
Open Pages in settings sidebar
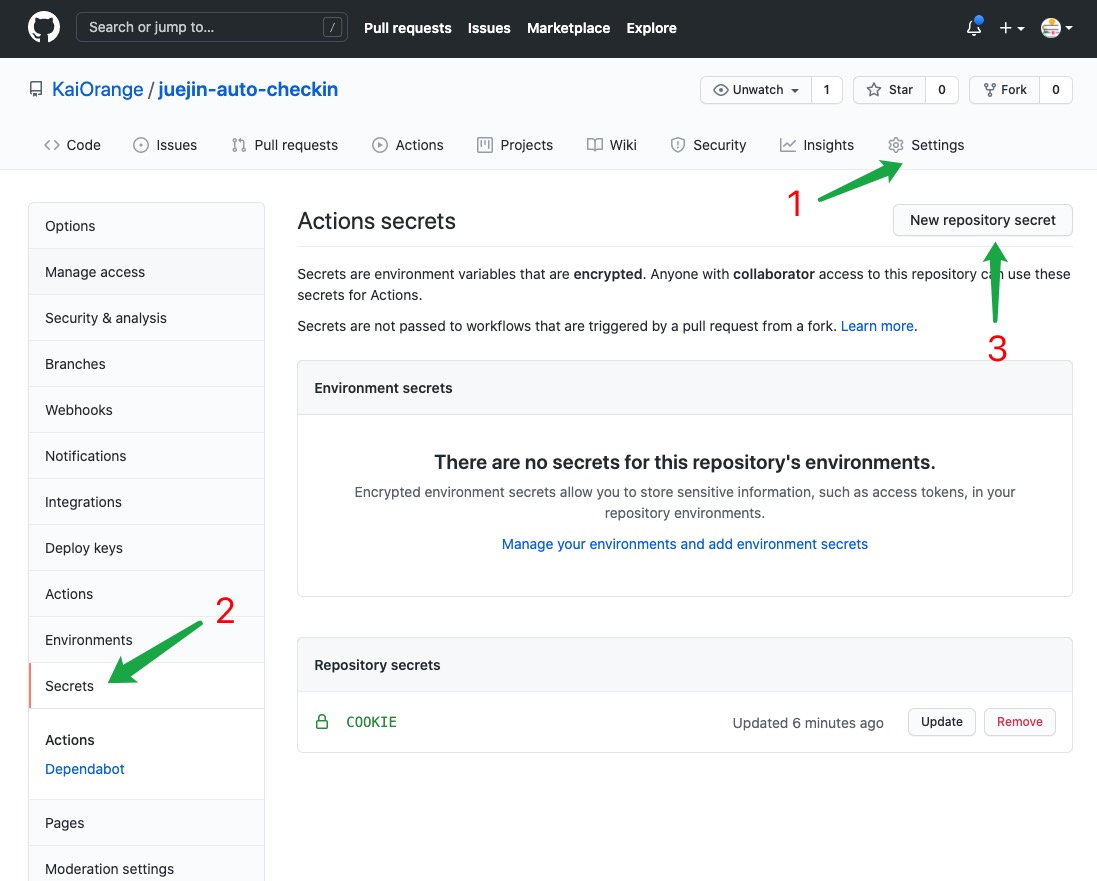tap(146, 823)
